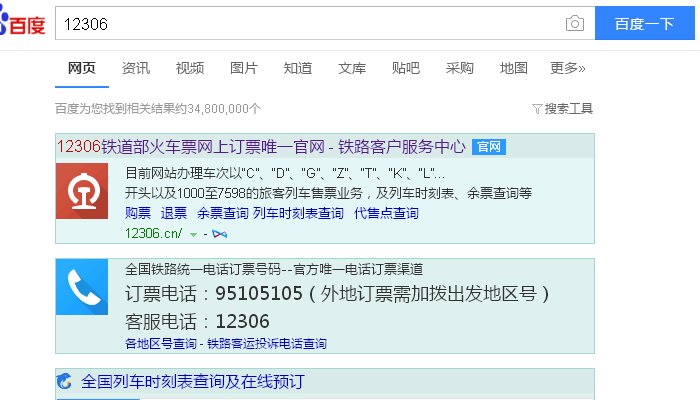Click the icon before 全国列车时刻表查询
The width and height of the screenshot is (700, 400).
click(64, 381)
